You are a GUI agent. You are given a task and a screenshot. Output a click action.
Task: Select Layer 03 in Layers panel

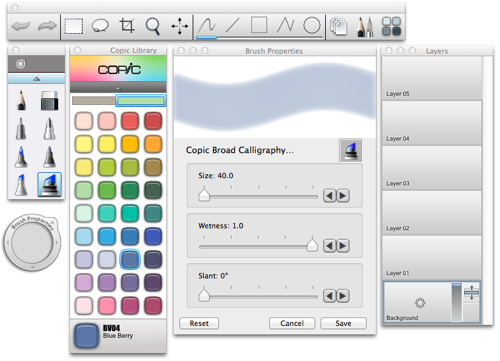coord(432,168)
